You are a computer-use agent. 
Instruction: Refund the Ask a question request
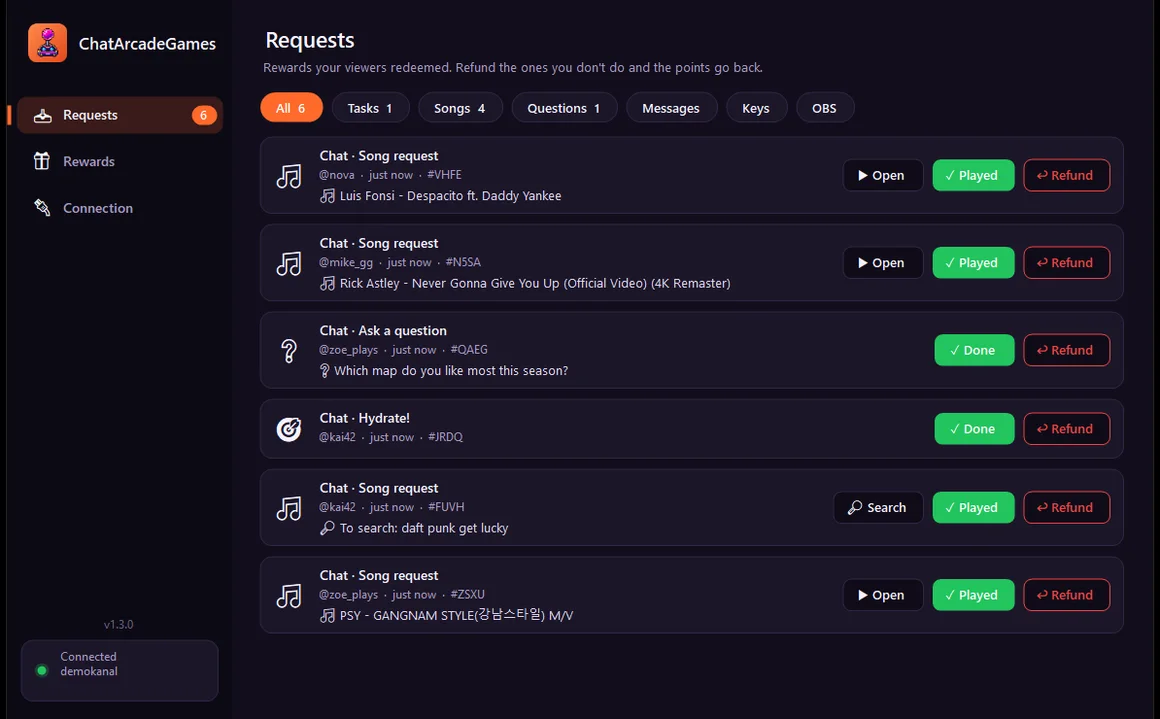pyautogui.click(x=1066, y=350)
